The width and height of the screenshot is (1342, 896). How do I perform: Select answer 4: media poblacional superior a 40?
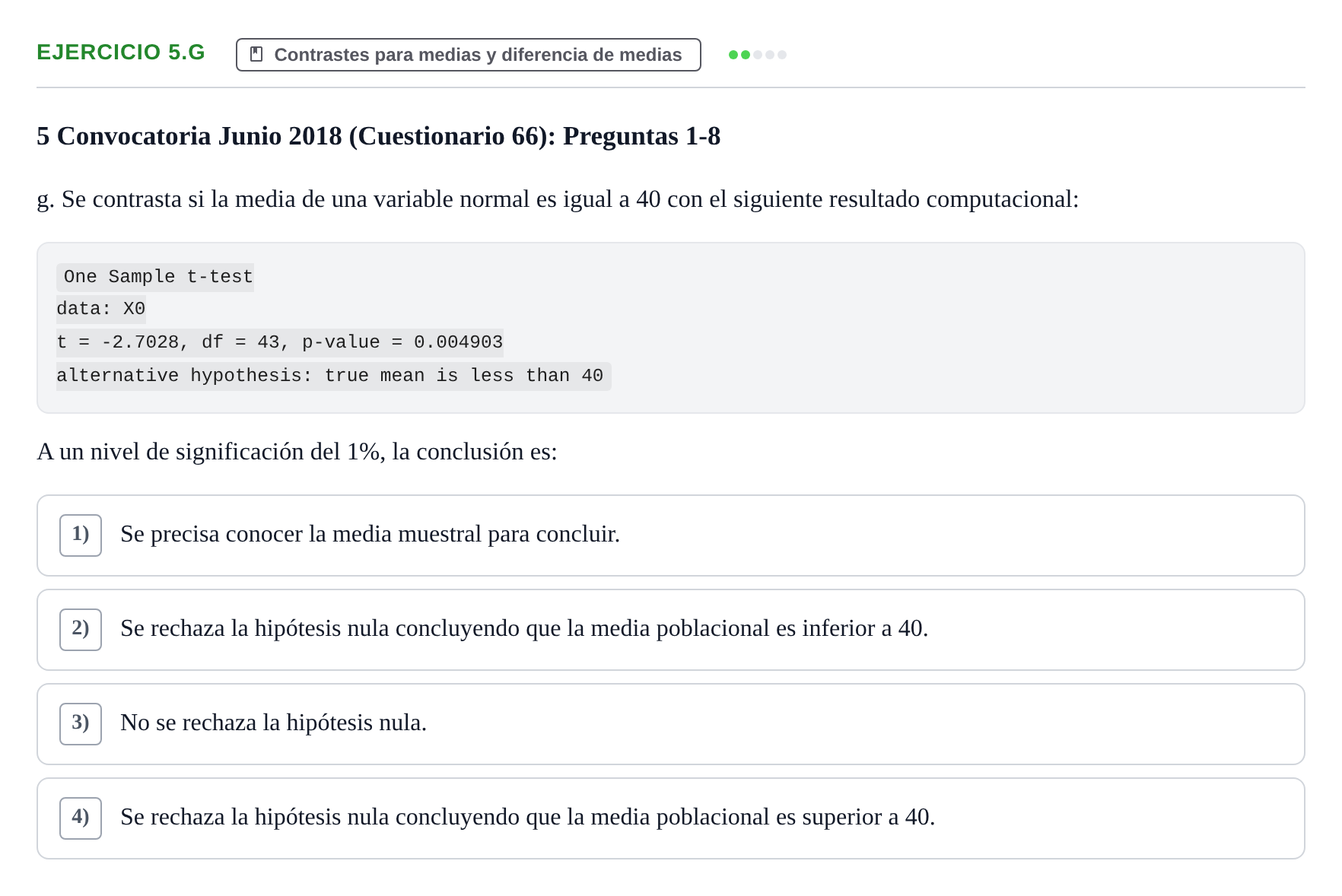click(x=670, y=818)
